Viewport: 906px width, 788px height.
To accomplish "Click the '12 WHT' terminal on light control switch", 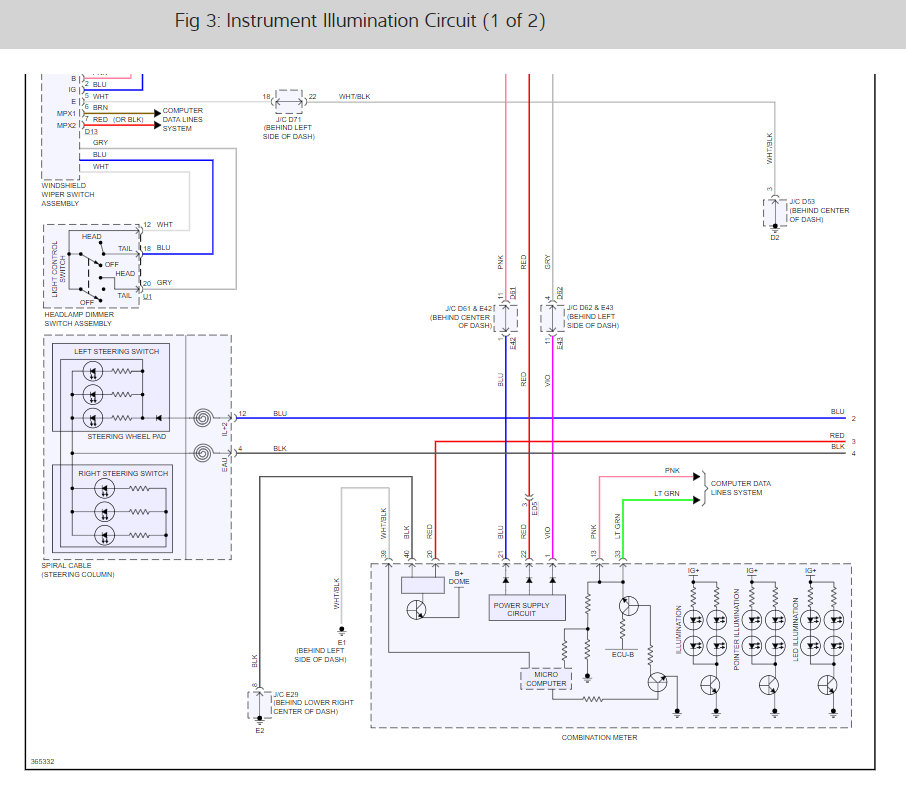I will coord(158,224).
